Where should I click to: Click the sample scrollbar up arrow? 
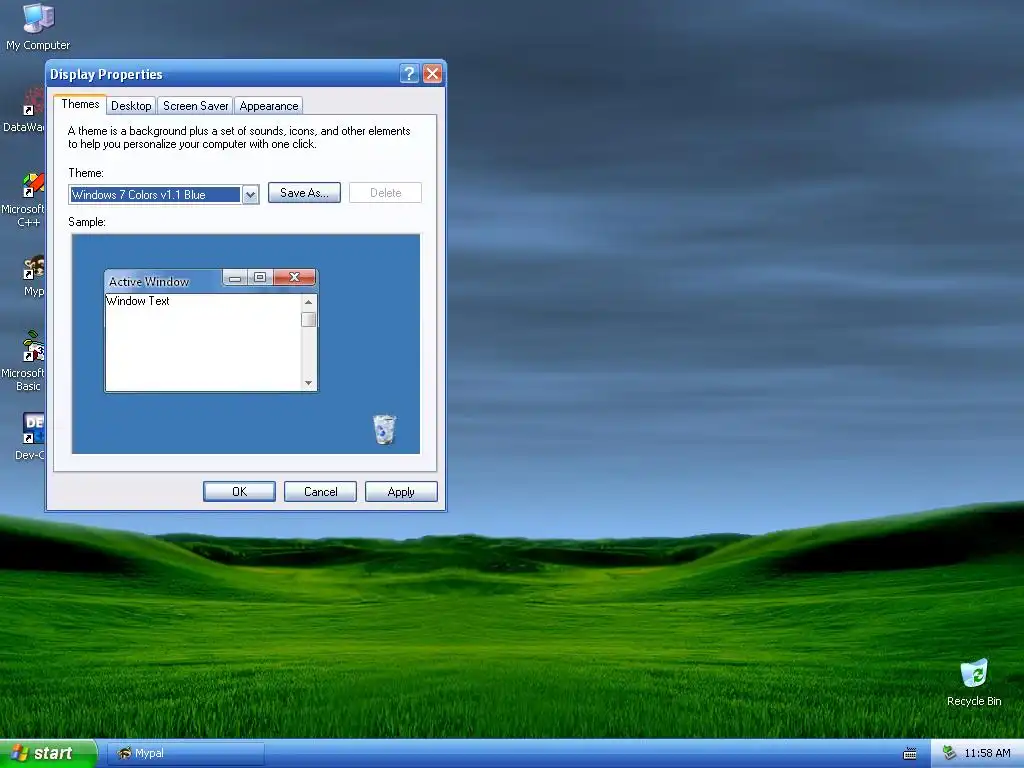[x=308, y=302]
